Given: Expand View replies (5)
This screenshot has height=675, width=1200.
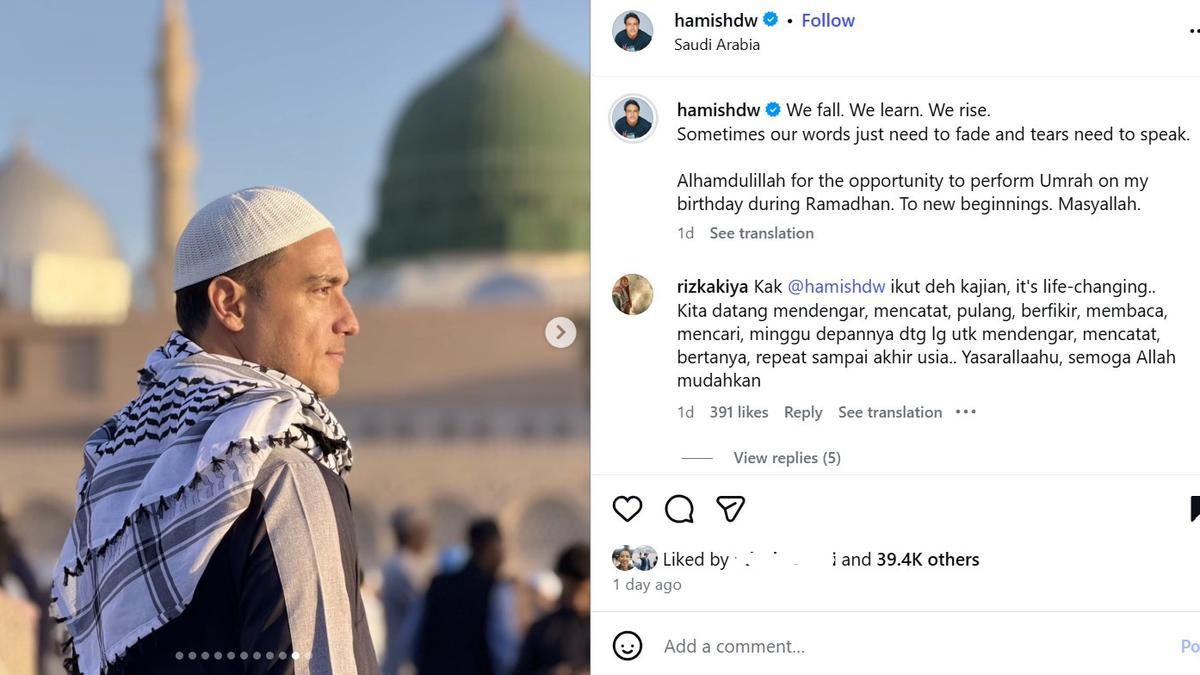Looking at the screenshot, I should click(x=787, y=457).
